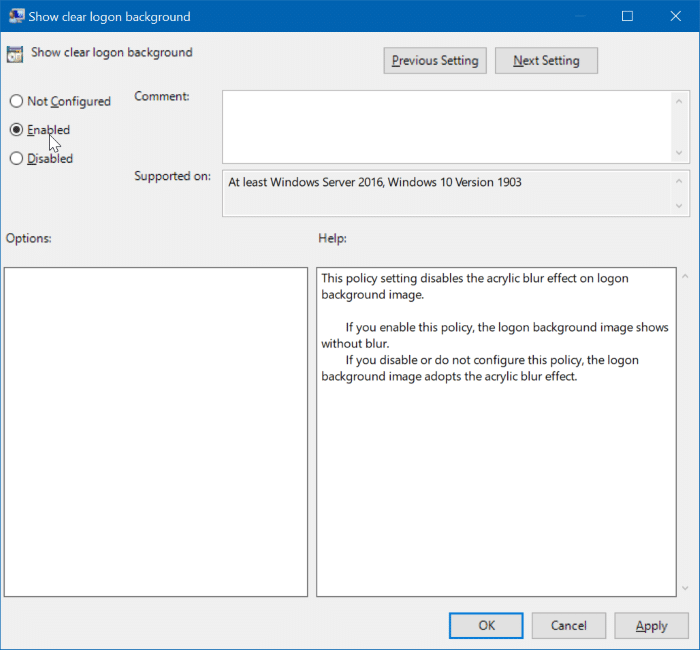This screenshot has width=700, height=650.
Task: Click the 'Supported on:' label
Action: [x=173, y=176]
